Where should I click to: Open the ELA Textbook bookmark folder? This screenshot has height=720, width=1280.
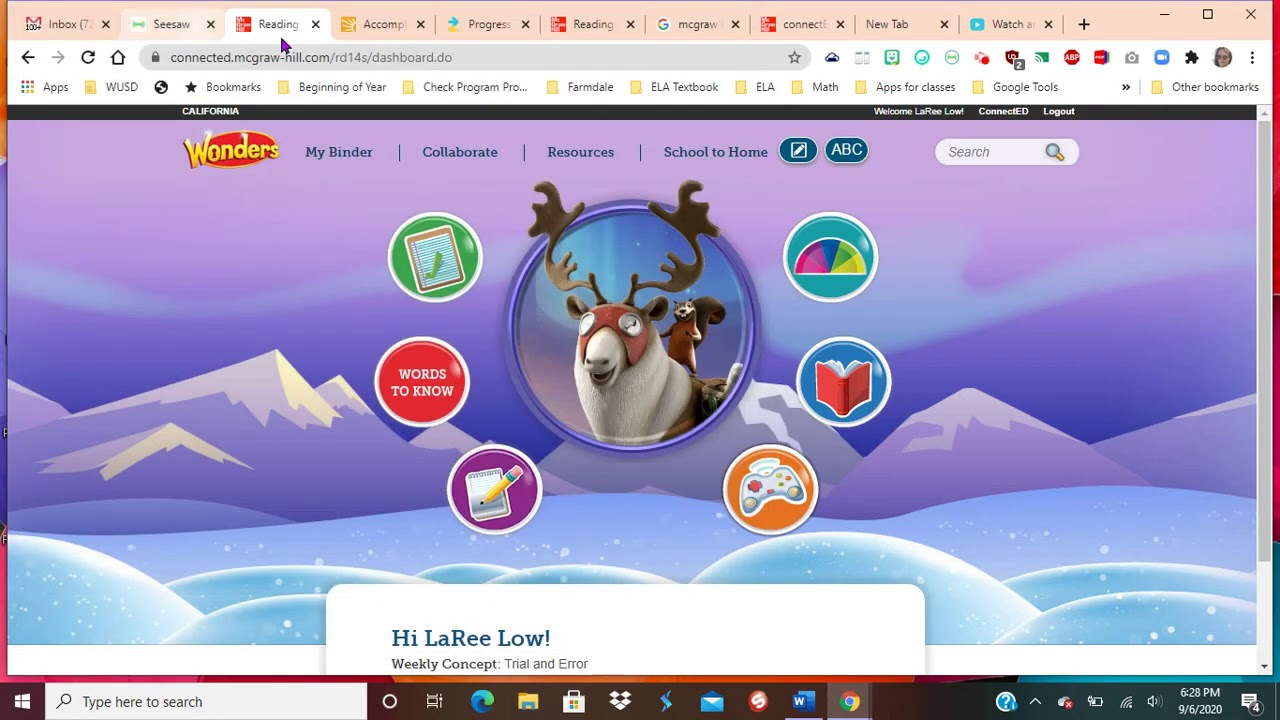point(674,87)
